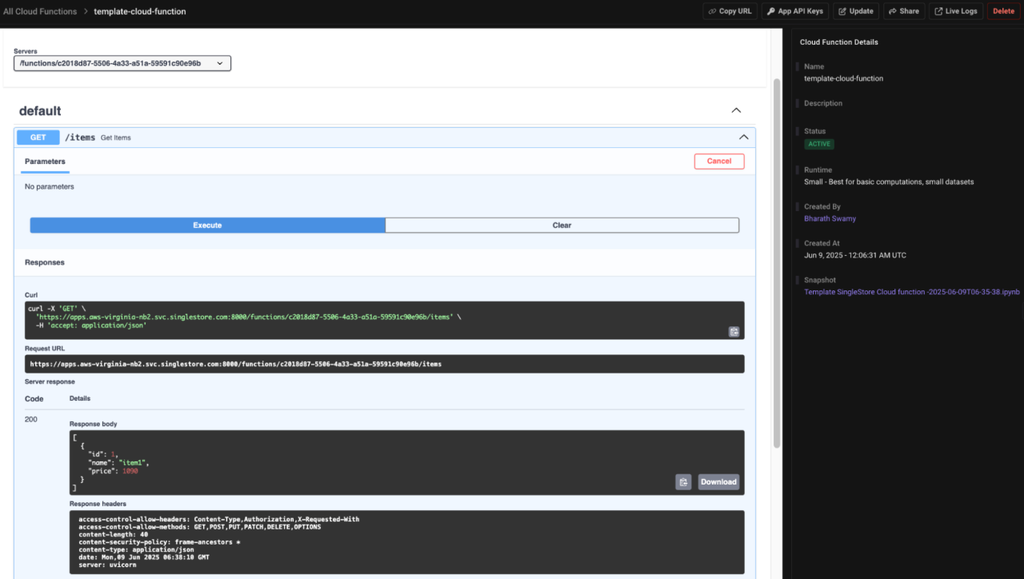1024x579 pixels.
Task: Click the 200 response code
Action: pos(31,419)
